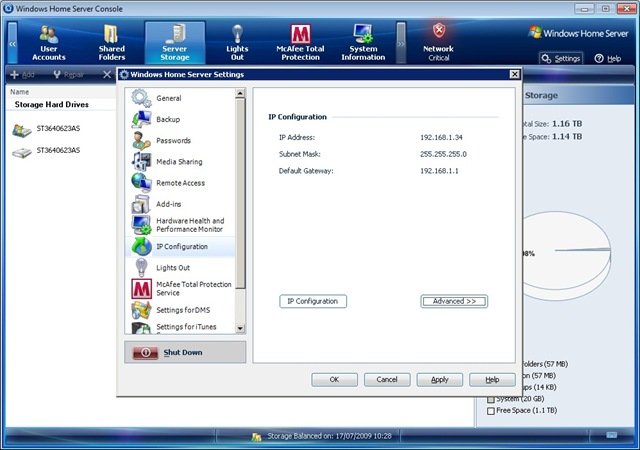Select the Settings for DMS icon
640x450 pixels.
coord(141,310)
